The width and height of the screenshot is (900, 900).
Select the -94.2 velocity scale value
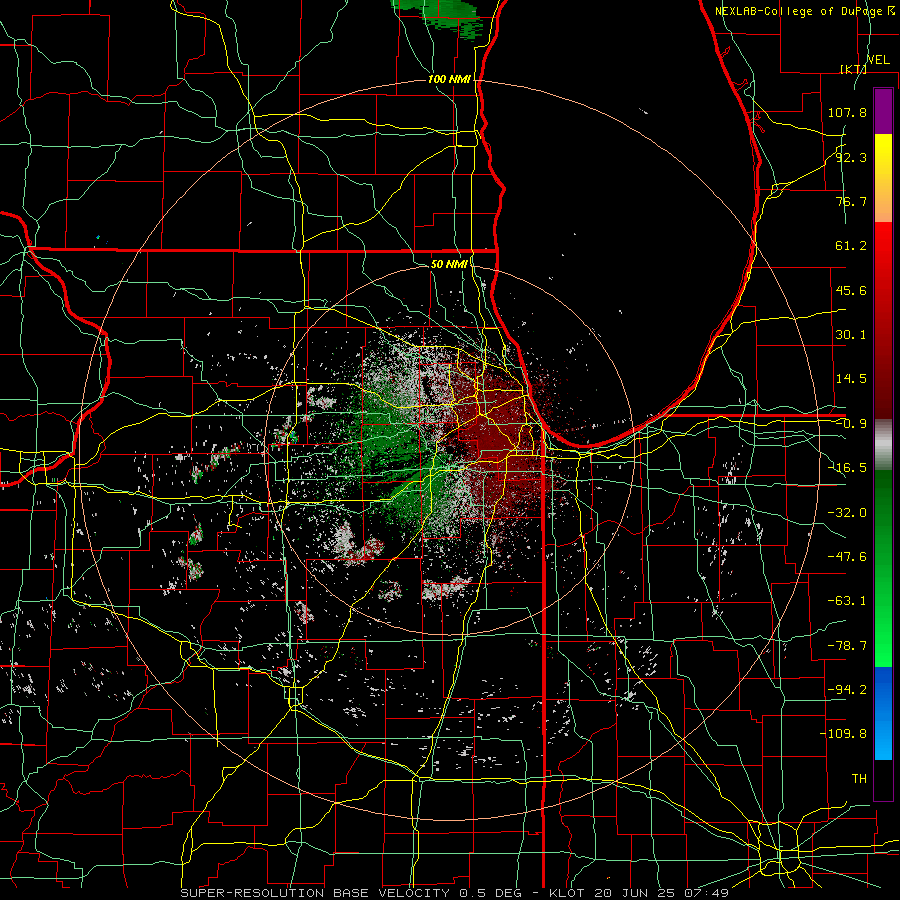tap(847, 689)
